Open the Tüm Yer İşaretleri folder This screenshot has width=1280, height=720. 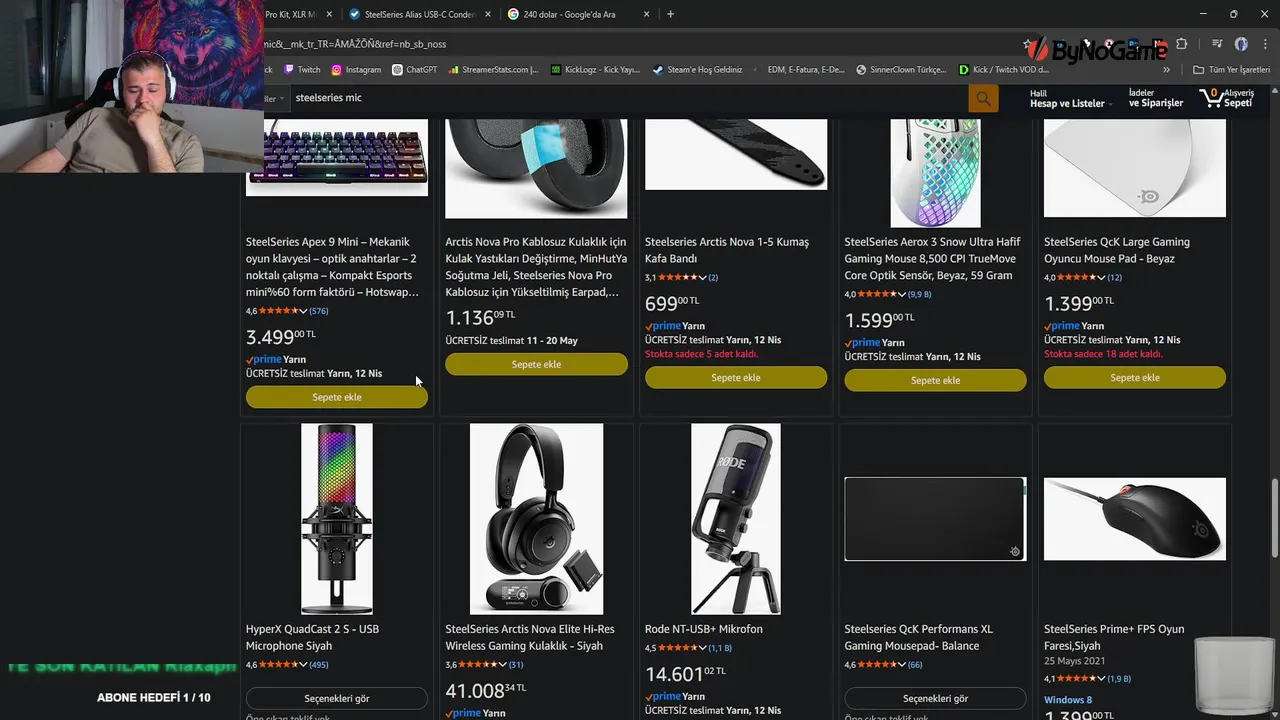point(1231,70)
